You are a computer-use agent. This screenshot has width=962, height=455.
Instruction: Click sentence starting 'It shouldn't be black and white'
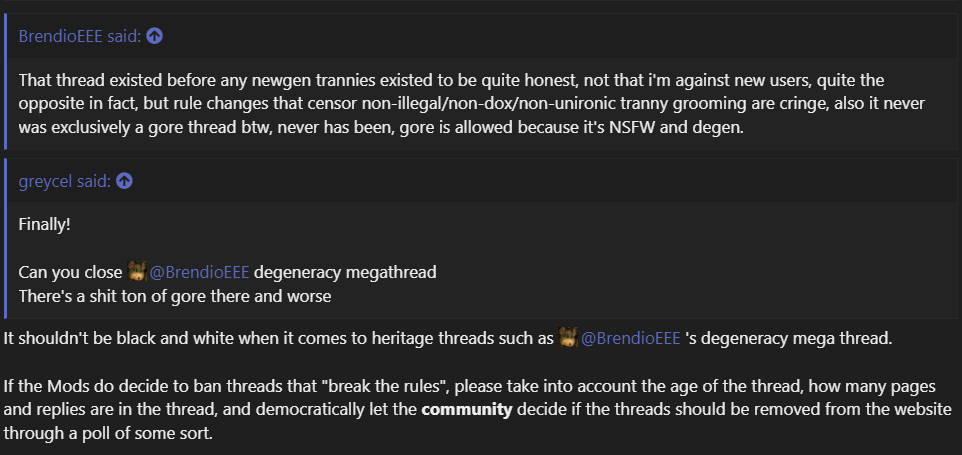point(270,338)
